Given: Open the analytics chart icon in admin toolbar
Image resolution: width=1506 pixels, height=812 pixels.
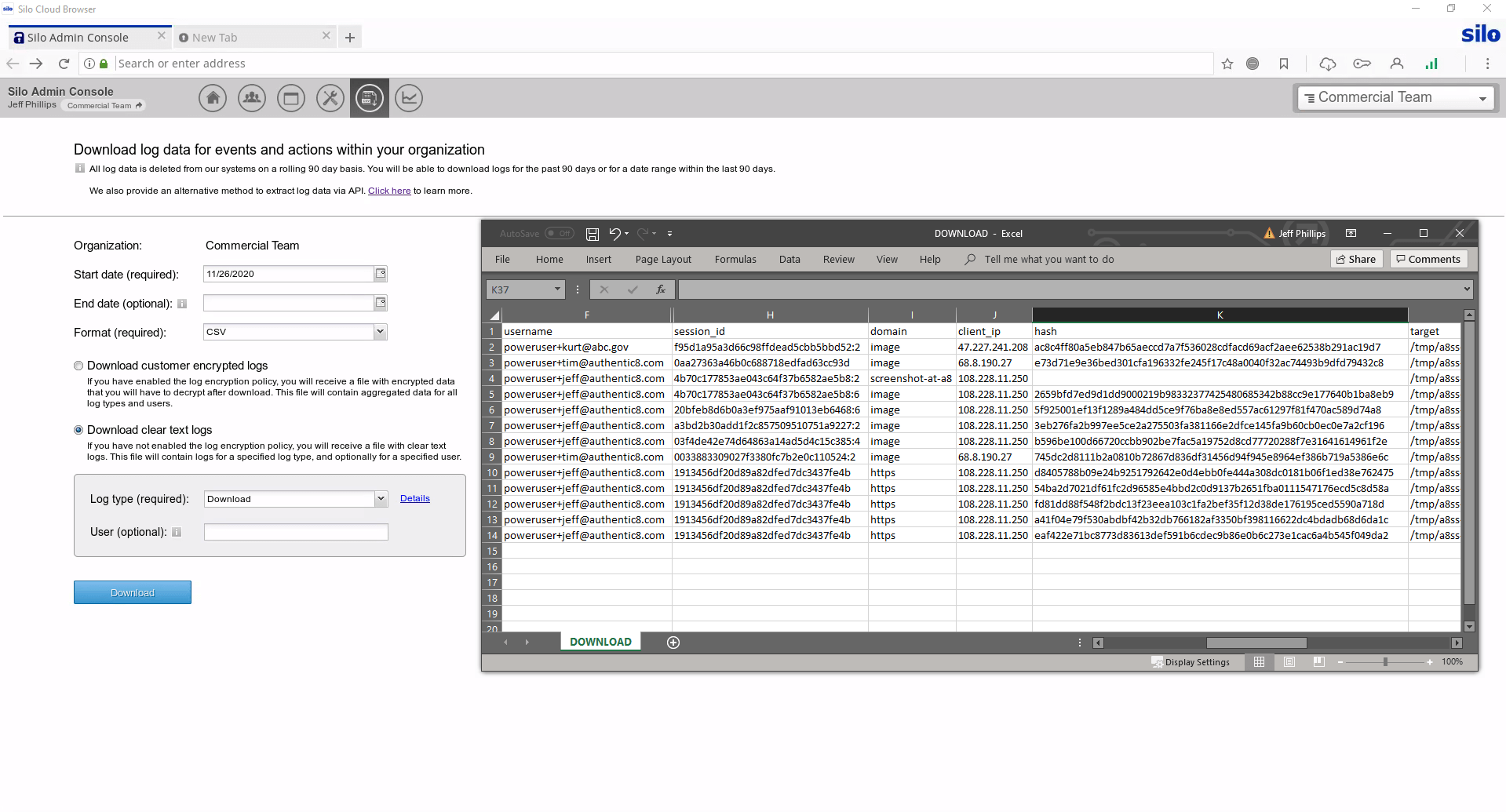Looking at the screenshot, I should 409,98.
